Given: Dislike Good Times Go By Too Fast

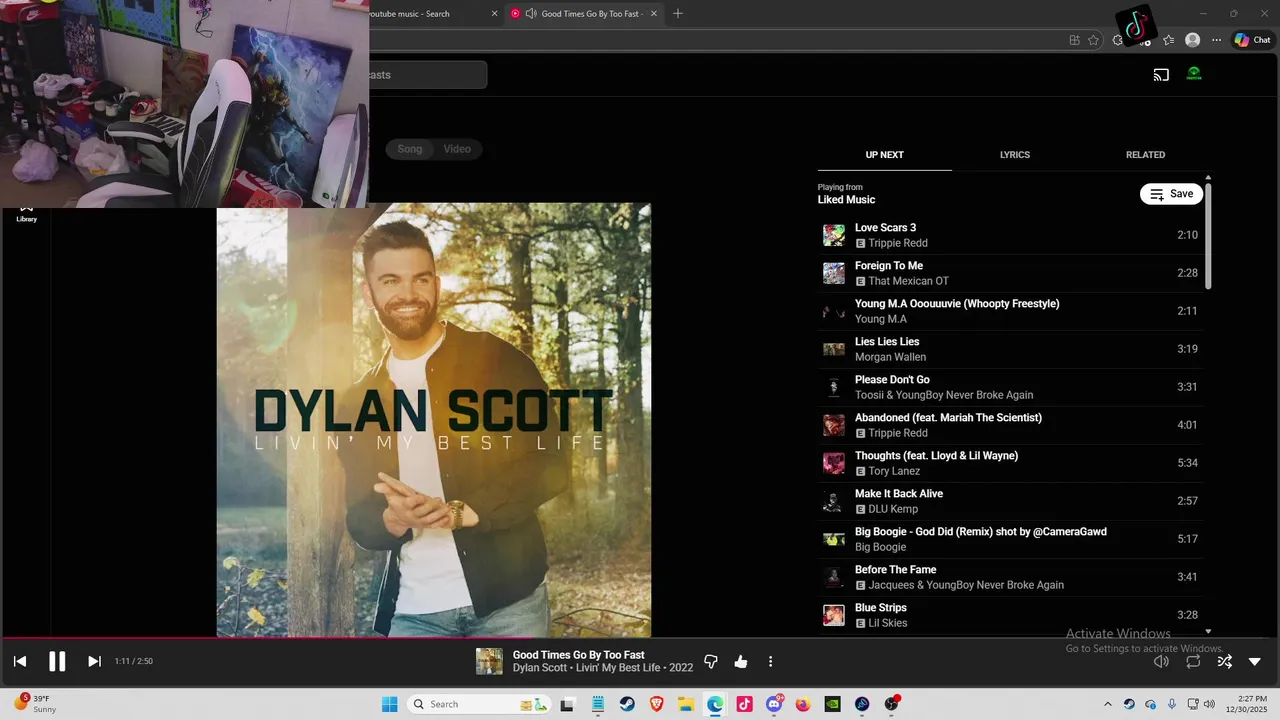Looking at the screenshot, I should click(711, 662).
